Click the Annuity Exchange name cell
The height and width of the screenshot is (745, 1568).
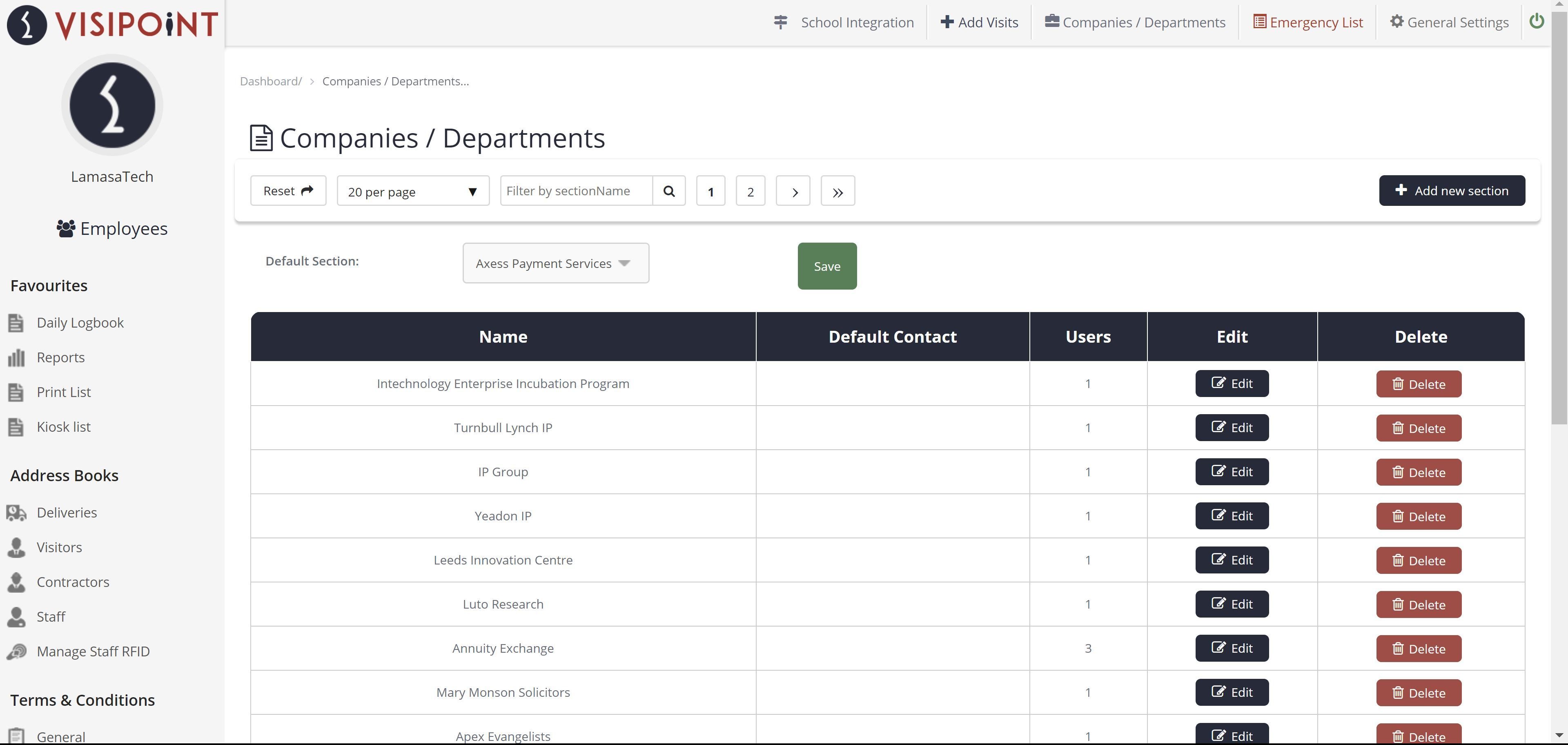tap(503, 648)
